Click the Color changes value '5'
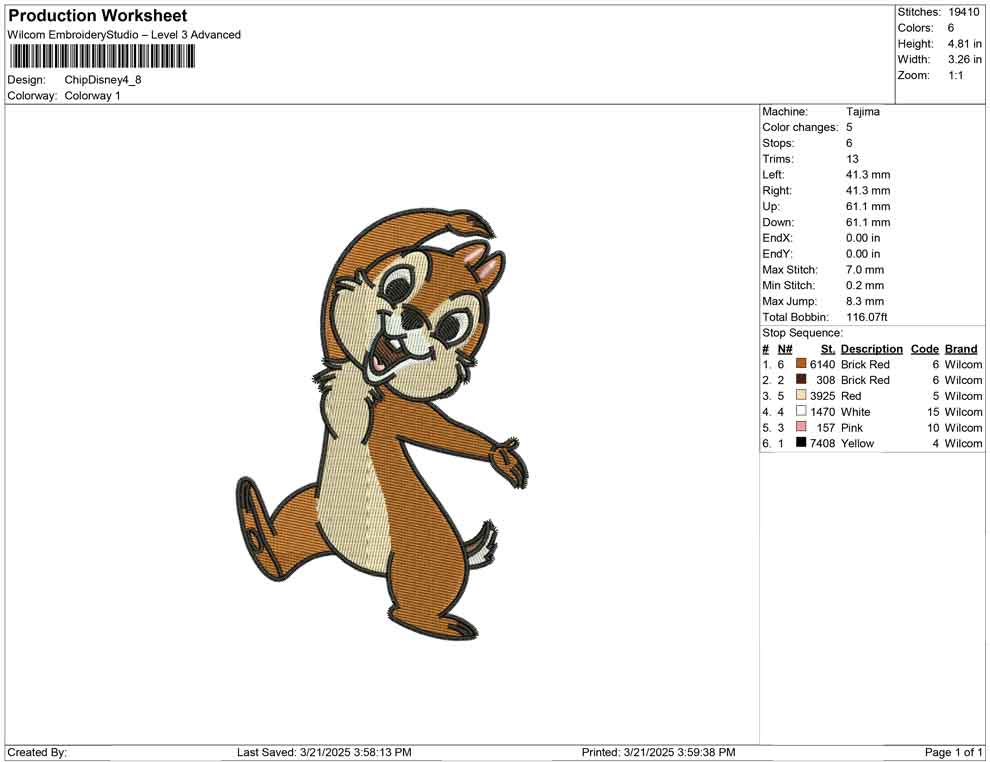The width and height of the screenshot is (990, 762). pyautogui.click(x=849, y=128)
